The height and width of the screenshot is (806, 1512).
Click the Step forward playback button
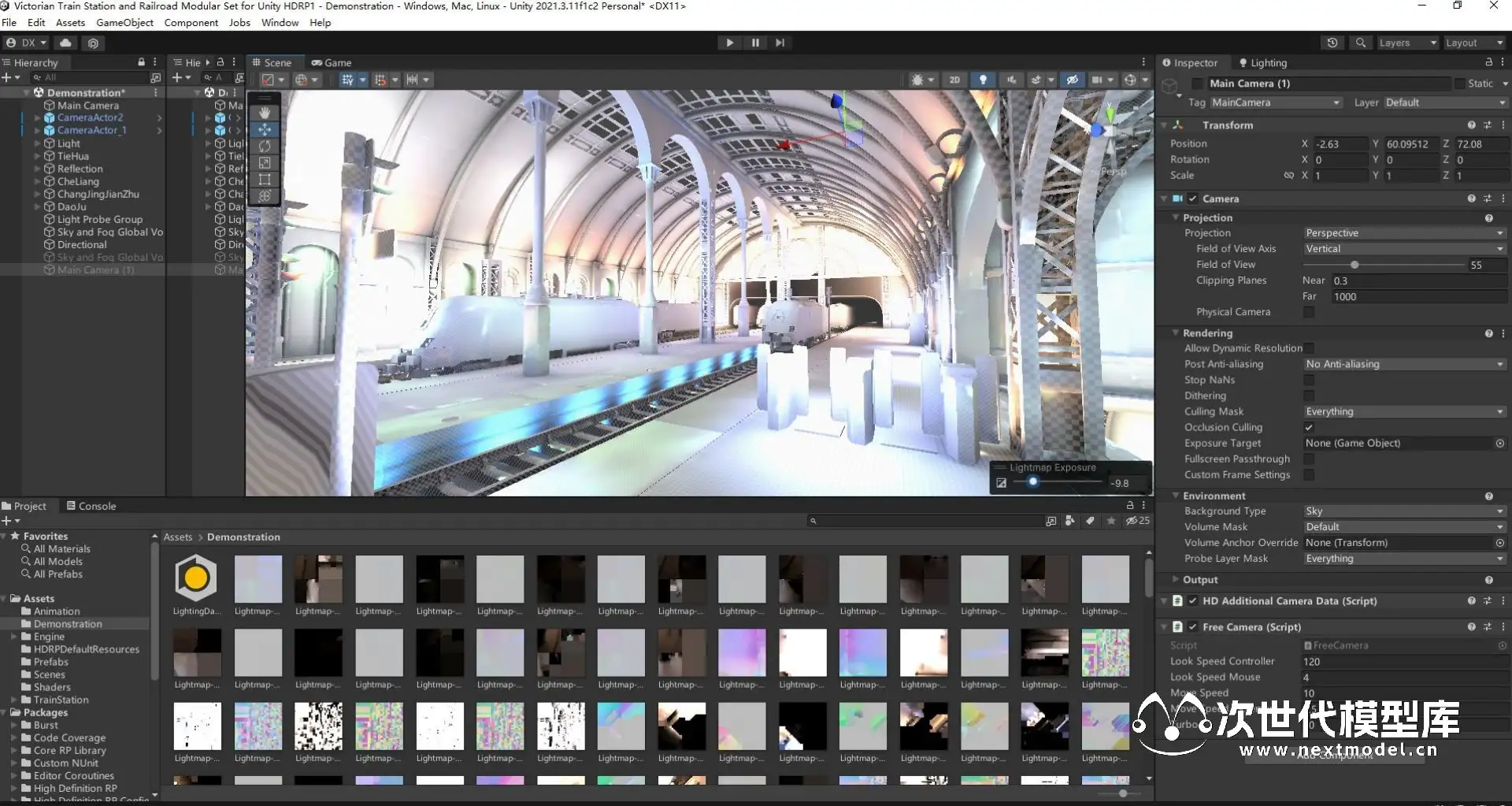point(780,43)
